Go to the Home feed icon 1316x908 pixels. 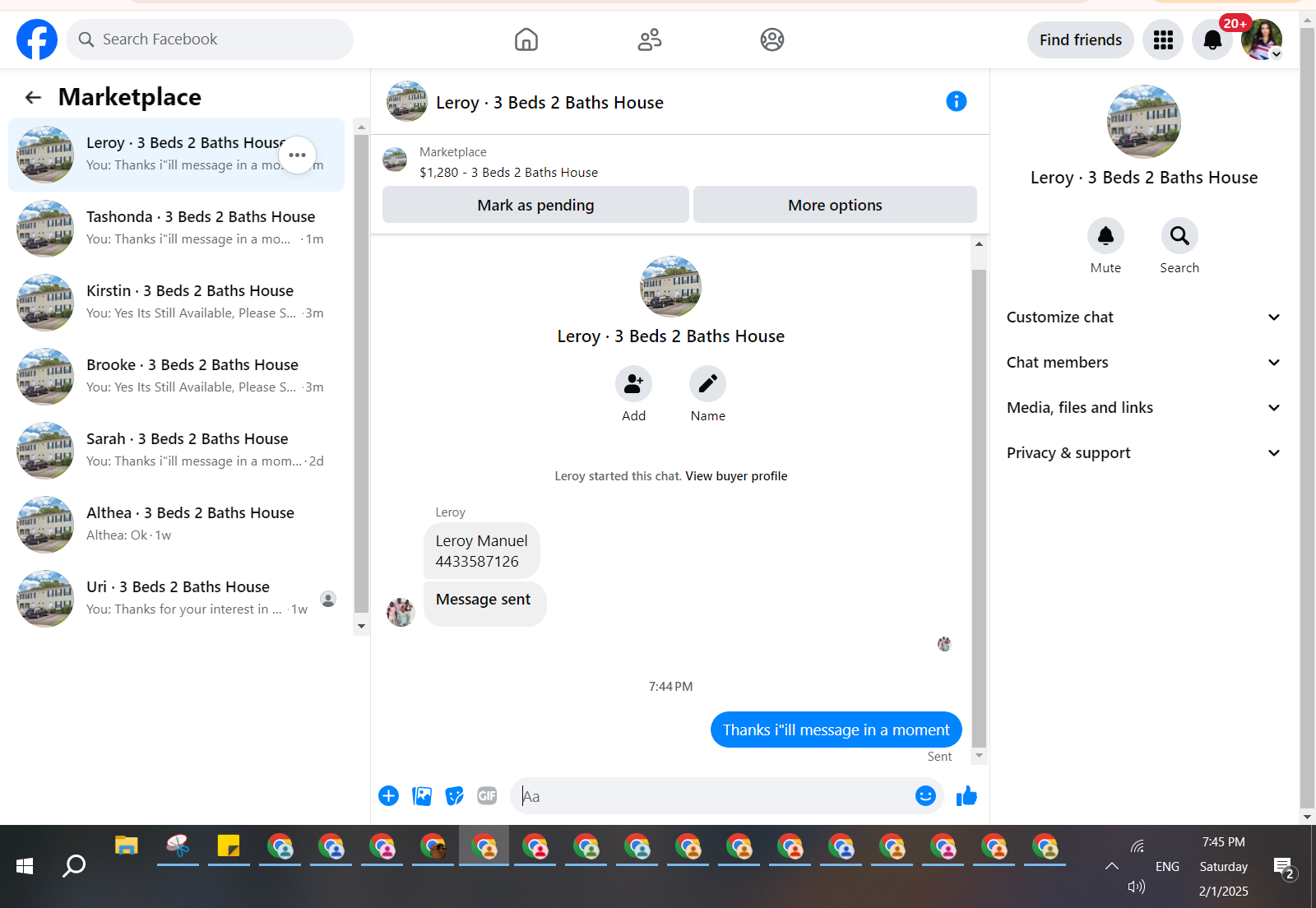coord(526,39)
